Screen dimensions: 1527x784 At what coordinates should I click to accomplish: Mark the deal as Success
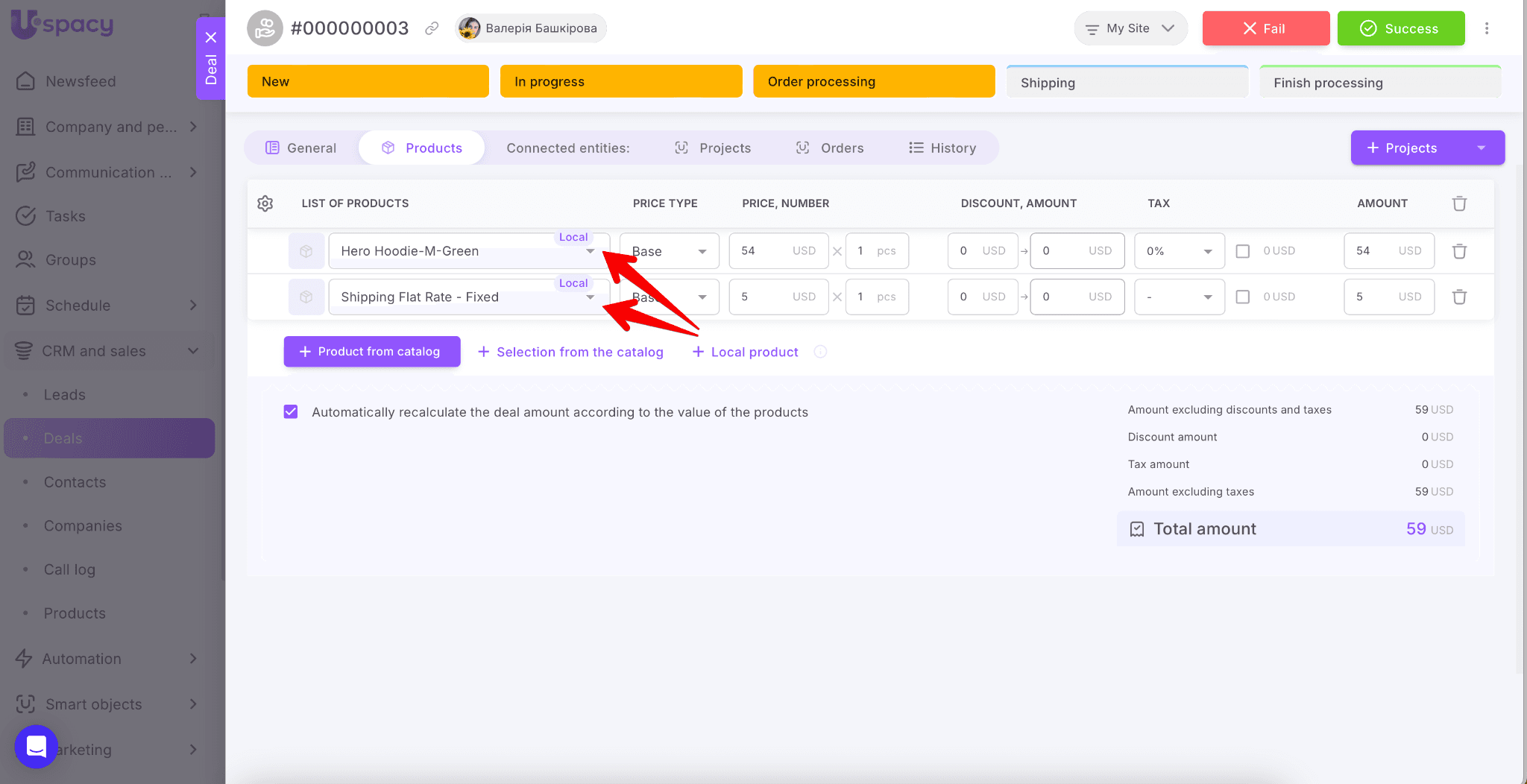[x=1400, y=28]
